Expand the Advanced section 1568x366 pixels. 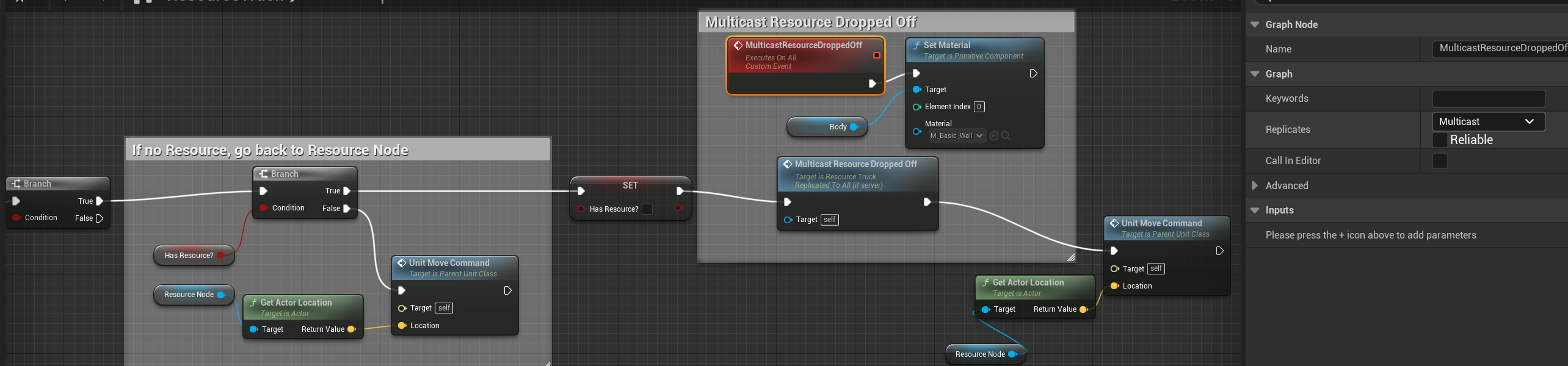(1255, 185)
